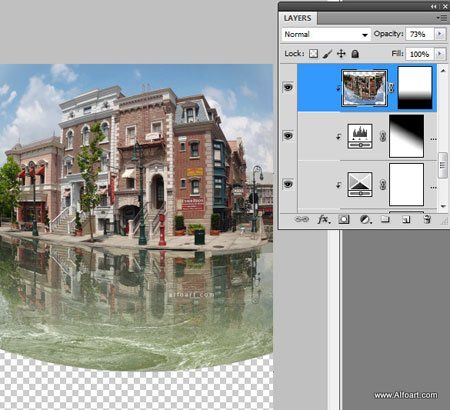Select the LAYERS panel tab
Viewport: 450px width, 410px height.
coord(297,18)
